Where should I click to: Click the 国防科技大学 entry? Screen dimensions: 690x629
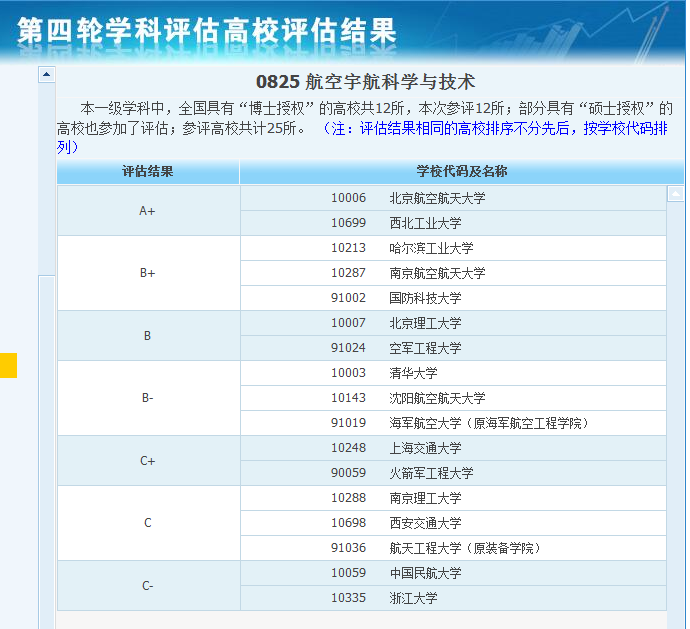(x=425, y=298)
